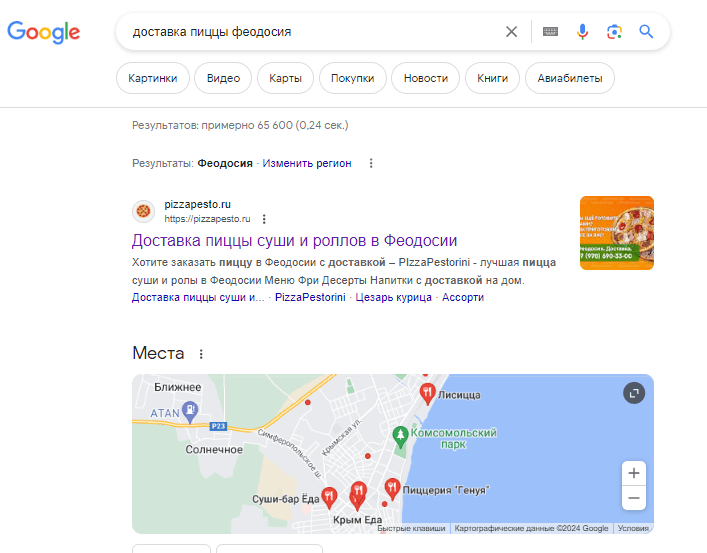Open the on-screen keyboard icon

[x=550, y=32]
